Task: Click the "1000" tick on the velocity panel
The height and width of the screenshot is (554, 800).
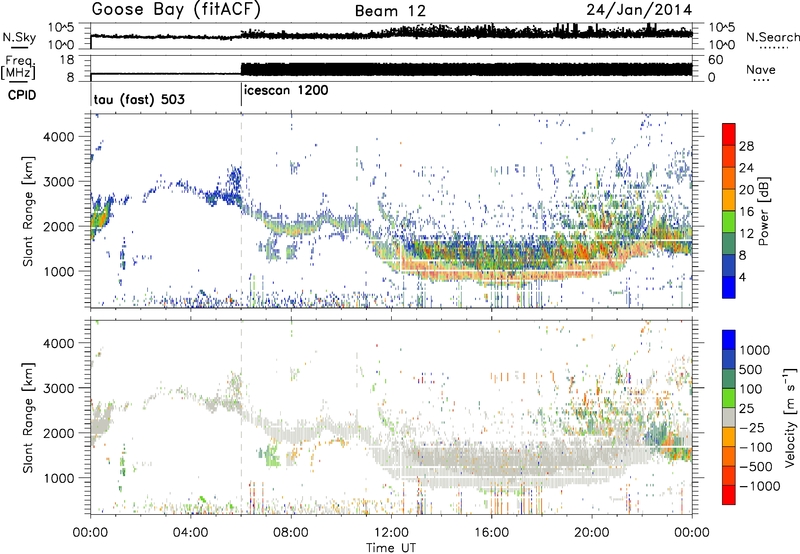Action: point(57,479)
